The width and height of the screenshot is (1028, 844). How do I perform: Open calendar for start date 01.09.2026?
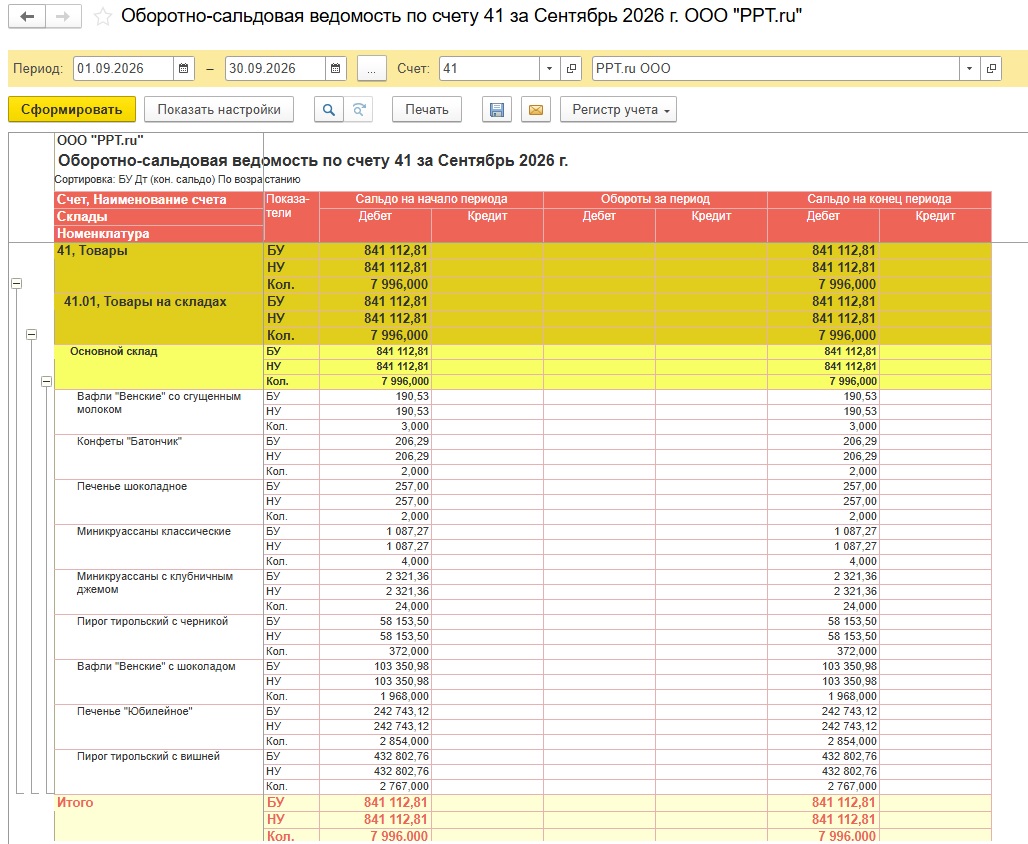(184, 68)
